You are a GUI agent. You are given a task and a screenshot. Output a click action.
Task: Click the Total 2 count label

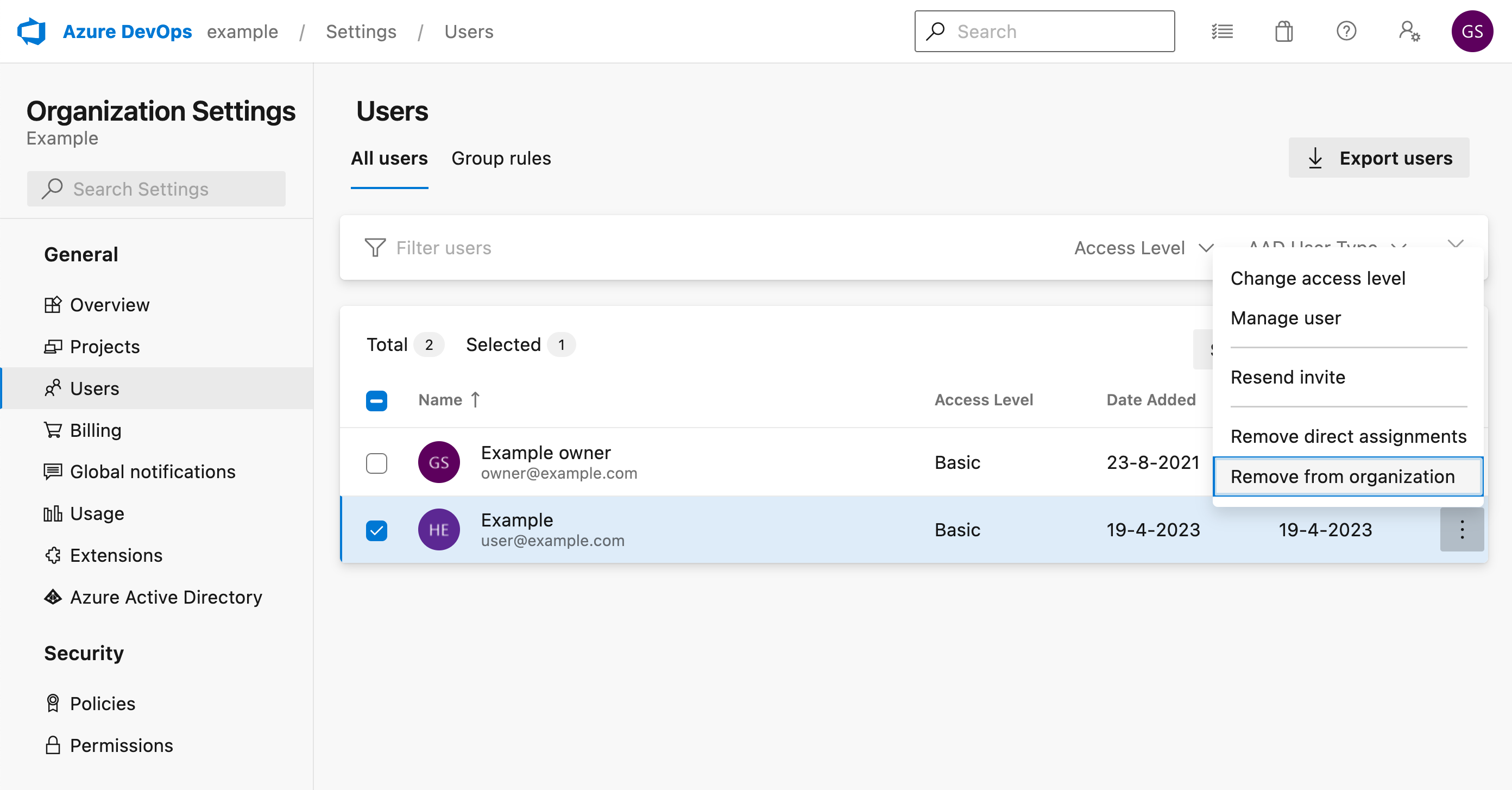coord(405,344)
